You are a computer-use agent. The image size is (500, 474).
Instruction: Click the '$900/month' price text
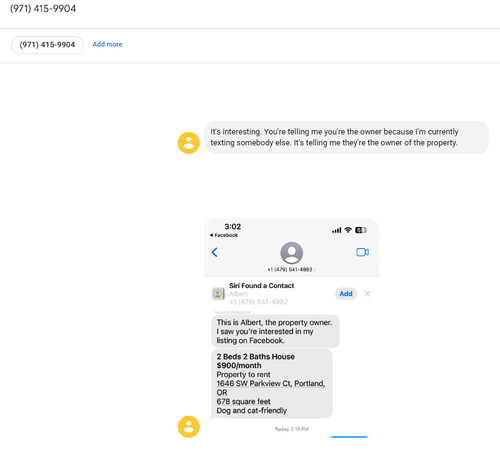coord(239,366)
